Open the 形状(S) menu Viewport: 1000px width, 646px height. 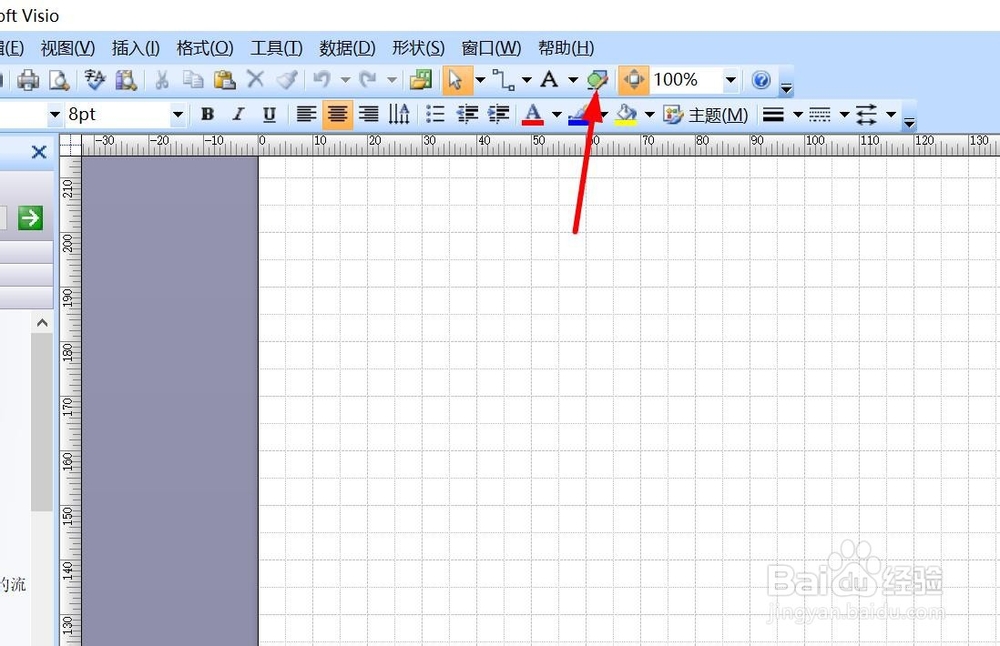[418, 47]
